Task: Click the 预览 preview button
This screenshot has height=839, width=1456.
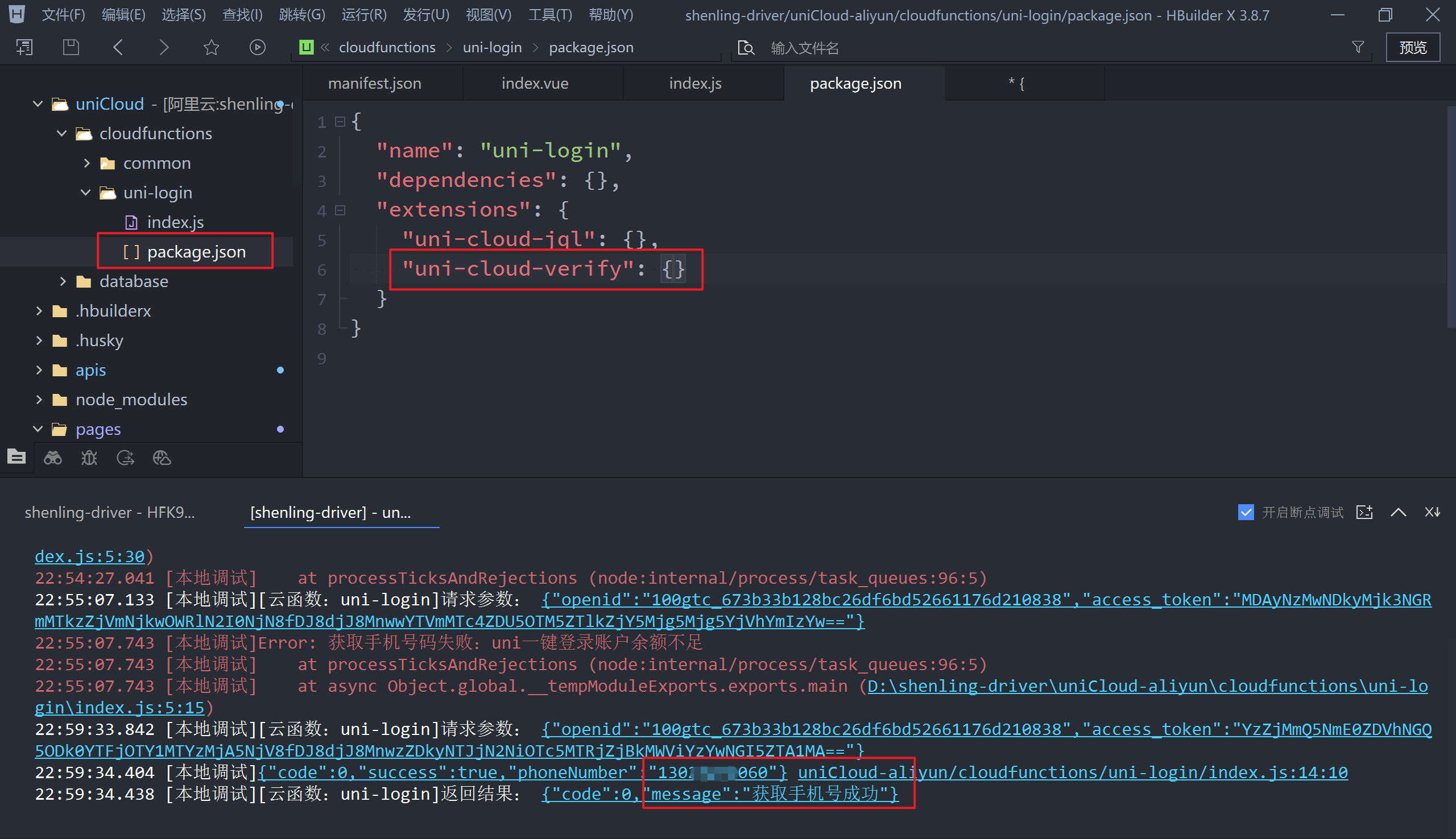Action: click(x=1412, y=47)
